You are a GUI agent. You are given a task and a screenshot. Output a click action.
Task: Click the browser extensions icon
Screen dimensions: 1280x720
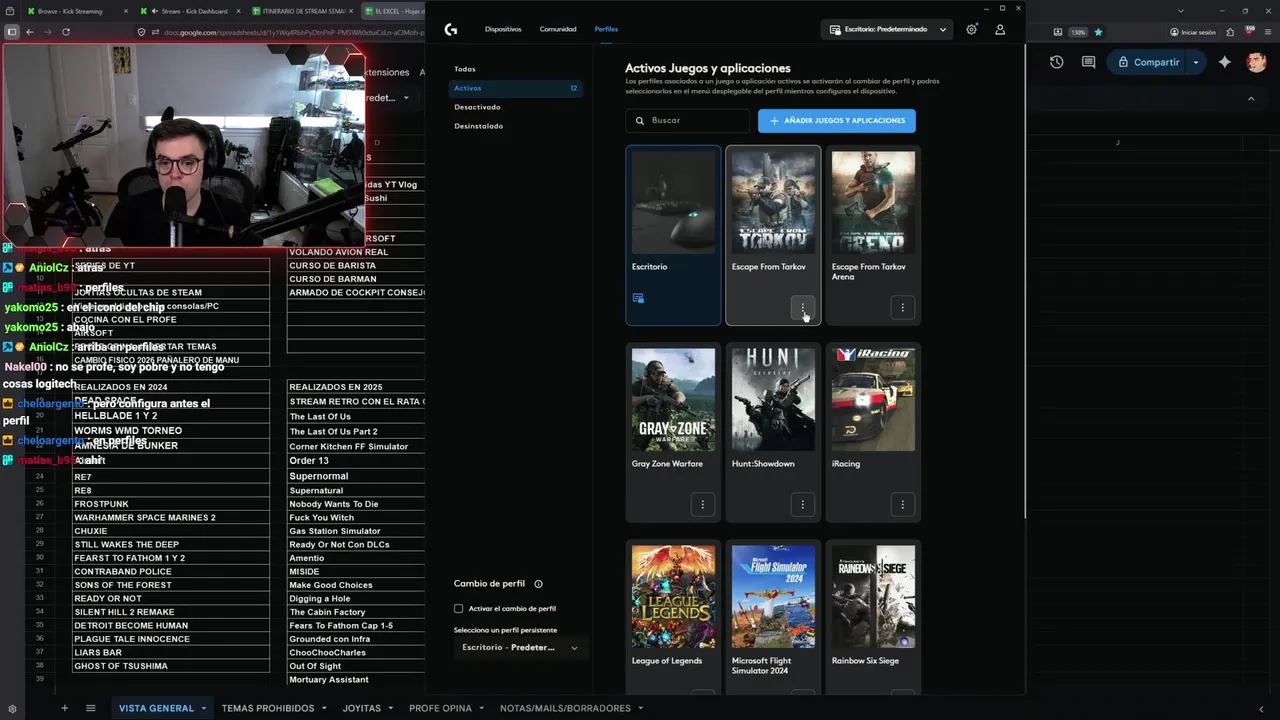coord(1230,32)
